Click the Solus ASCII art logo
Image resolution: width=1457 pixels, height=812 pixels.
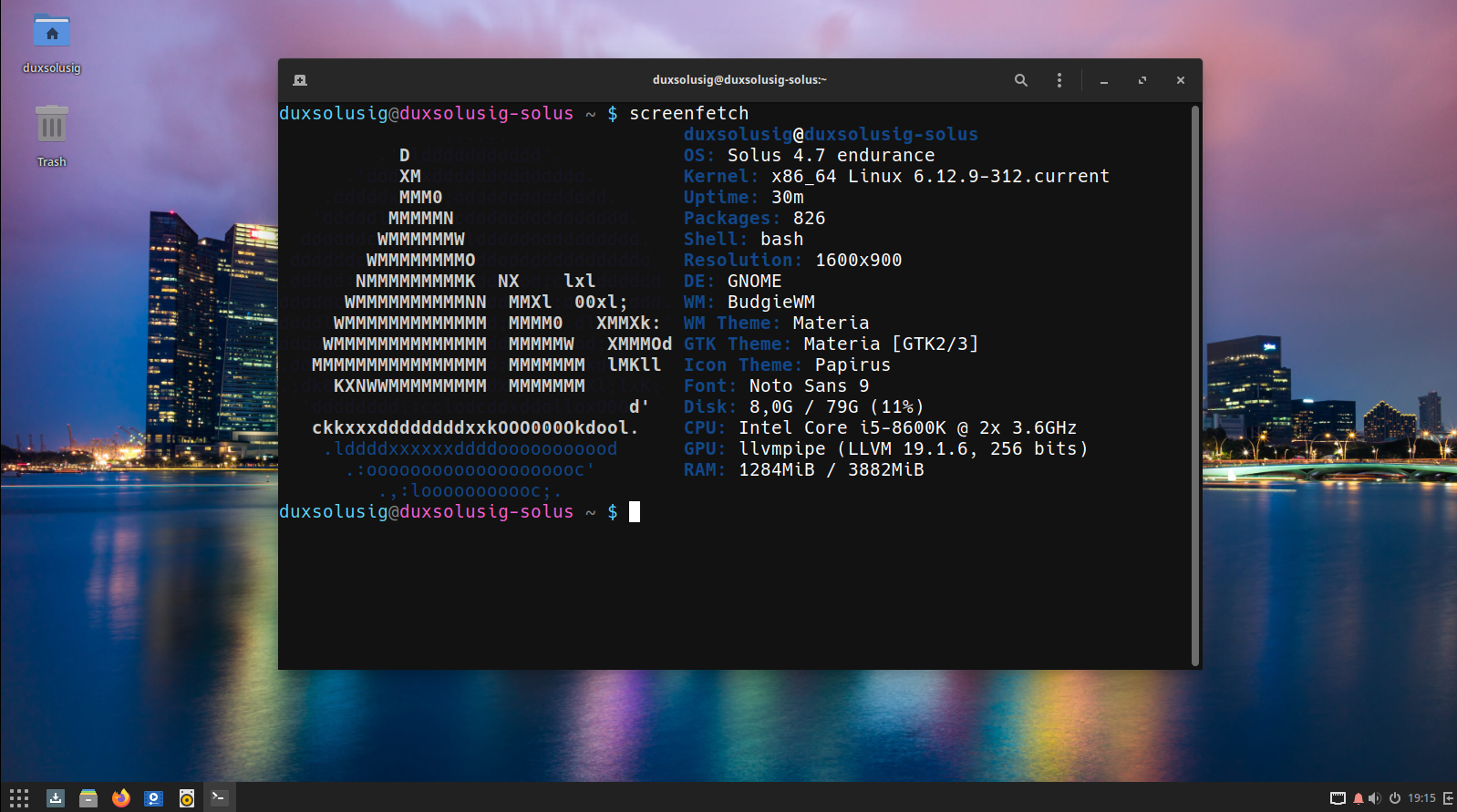[x=476, y=323]
